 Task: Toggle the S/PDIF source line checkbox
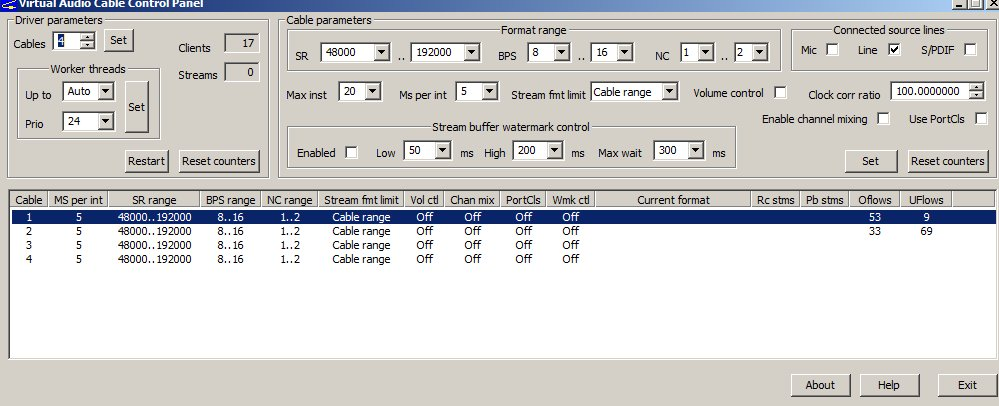970,49
